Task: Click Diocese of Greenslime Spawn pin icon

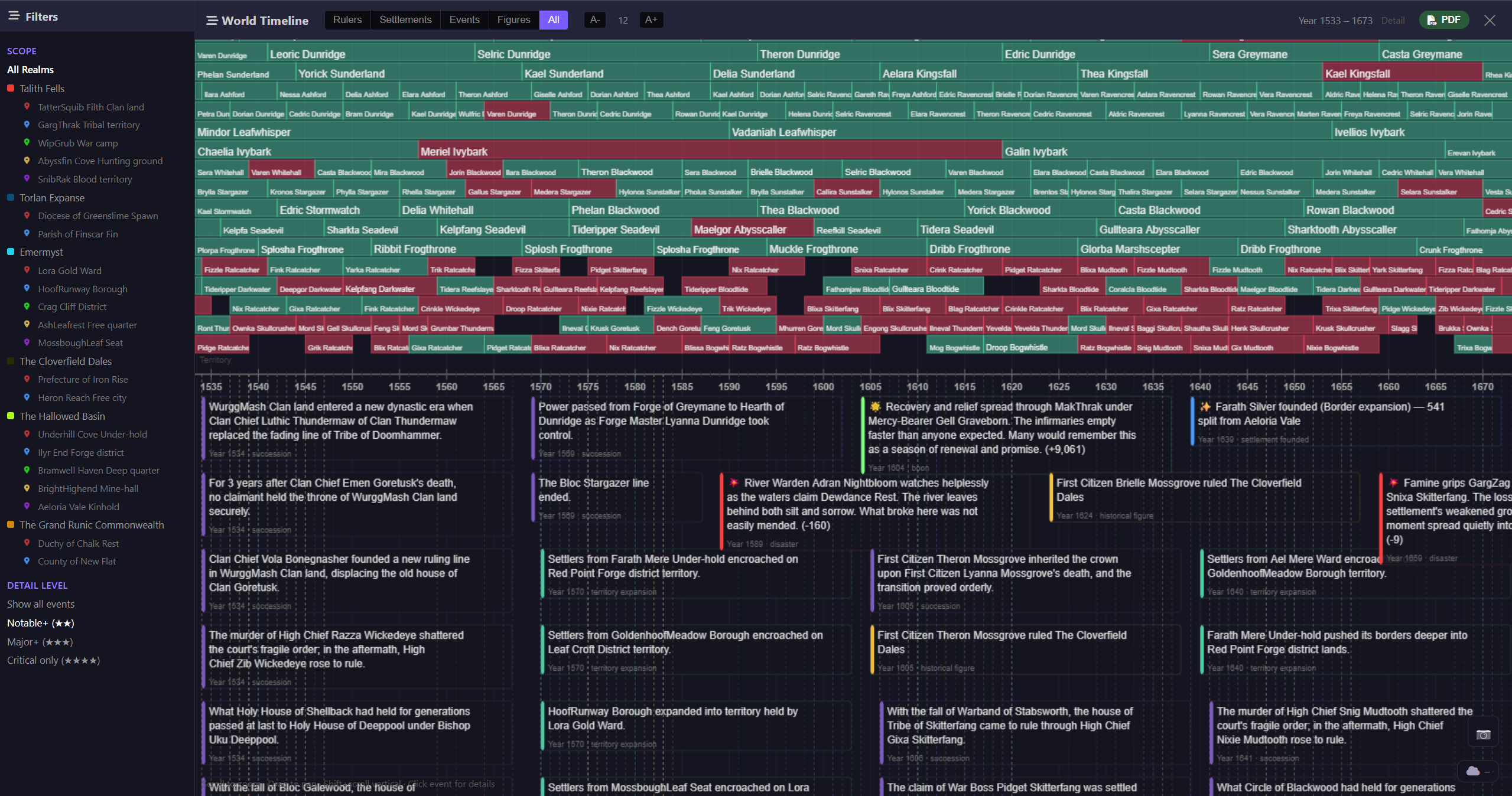Action: point(27,216)
